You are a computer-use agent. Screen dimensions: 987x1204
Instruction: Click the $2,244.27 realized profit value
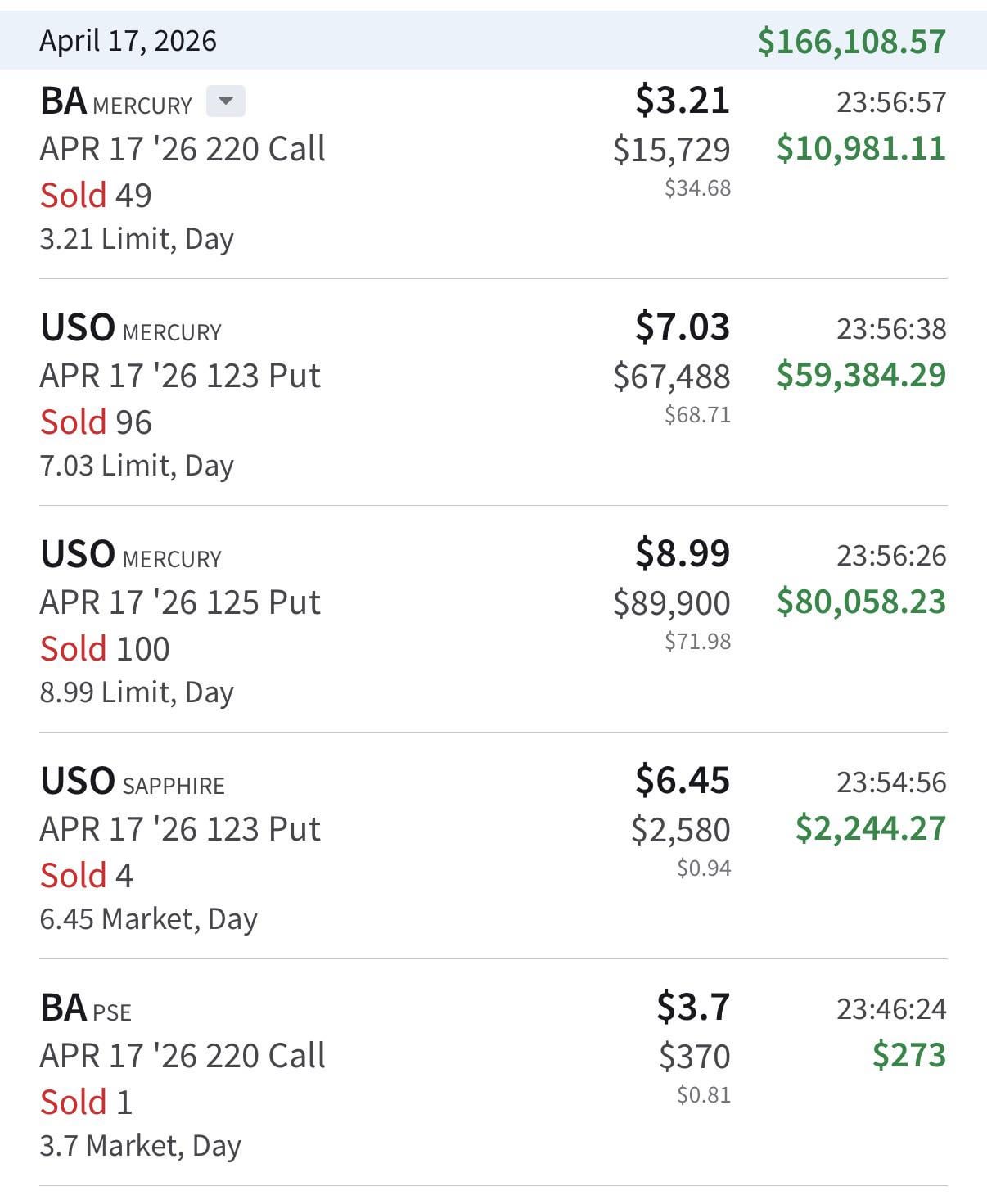(871, 828)
